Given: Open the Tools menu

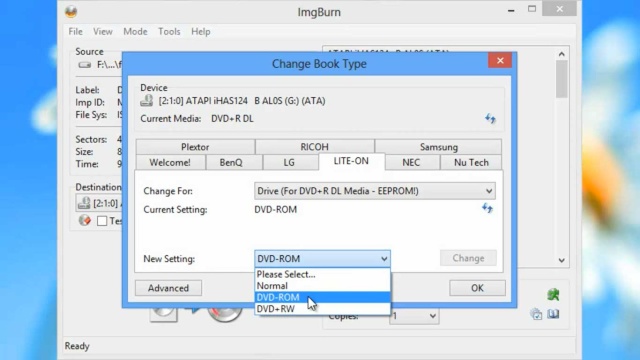Looking at the screenshot, I should pyautogui.click(x=169, y=31).
